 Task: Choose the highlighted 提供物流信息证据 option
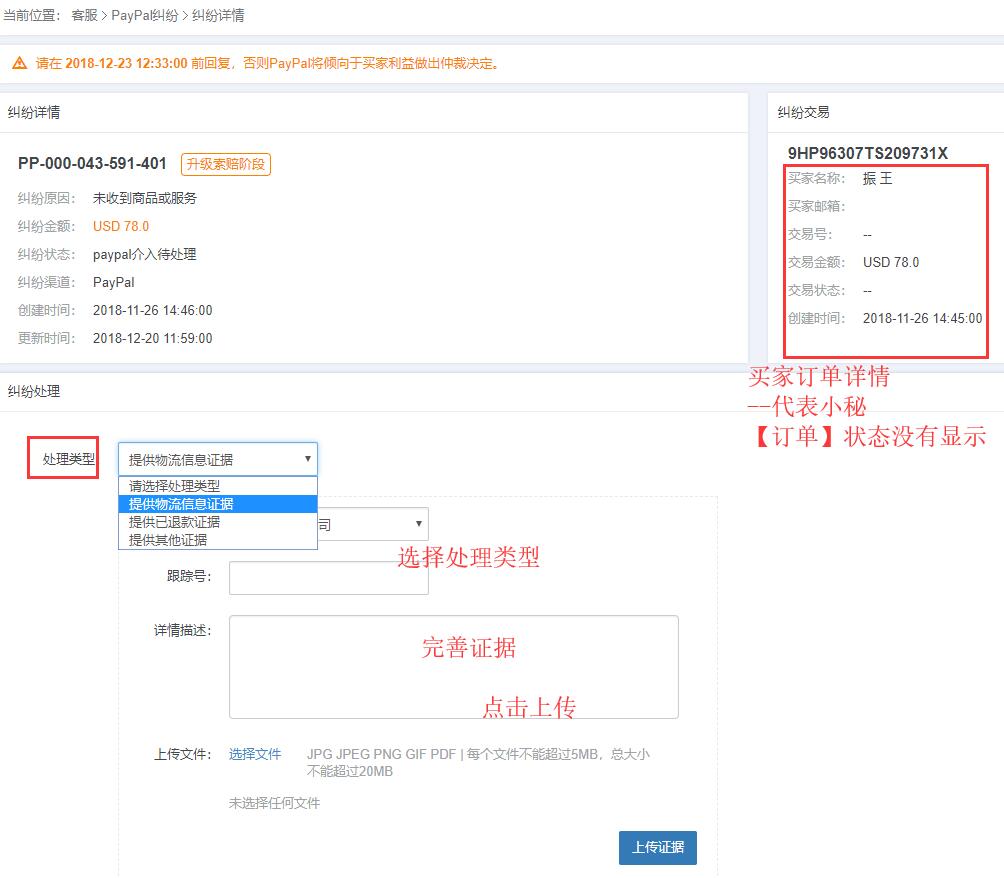[218, 504]
